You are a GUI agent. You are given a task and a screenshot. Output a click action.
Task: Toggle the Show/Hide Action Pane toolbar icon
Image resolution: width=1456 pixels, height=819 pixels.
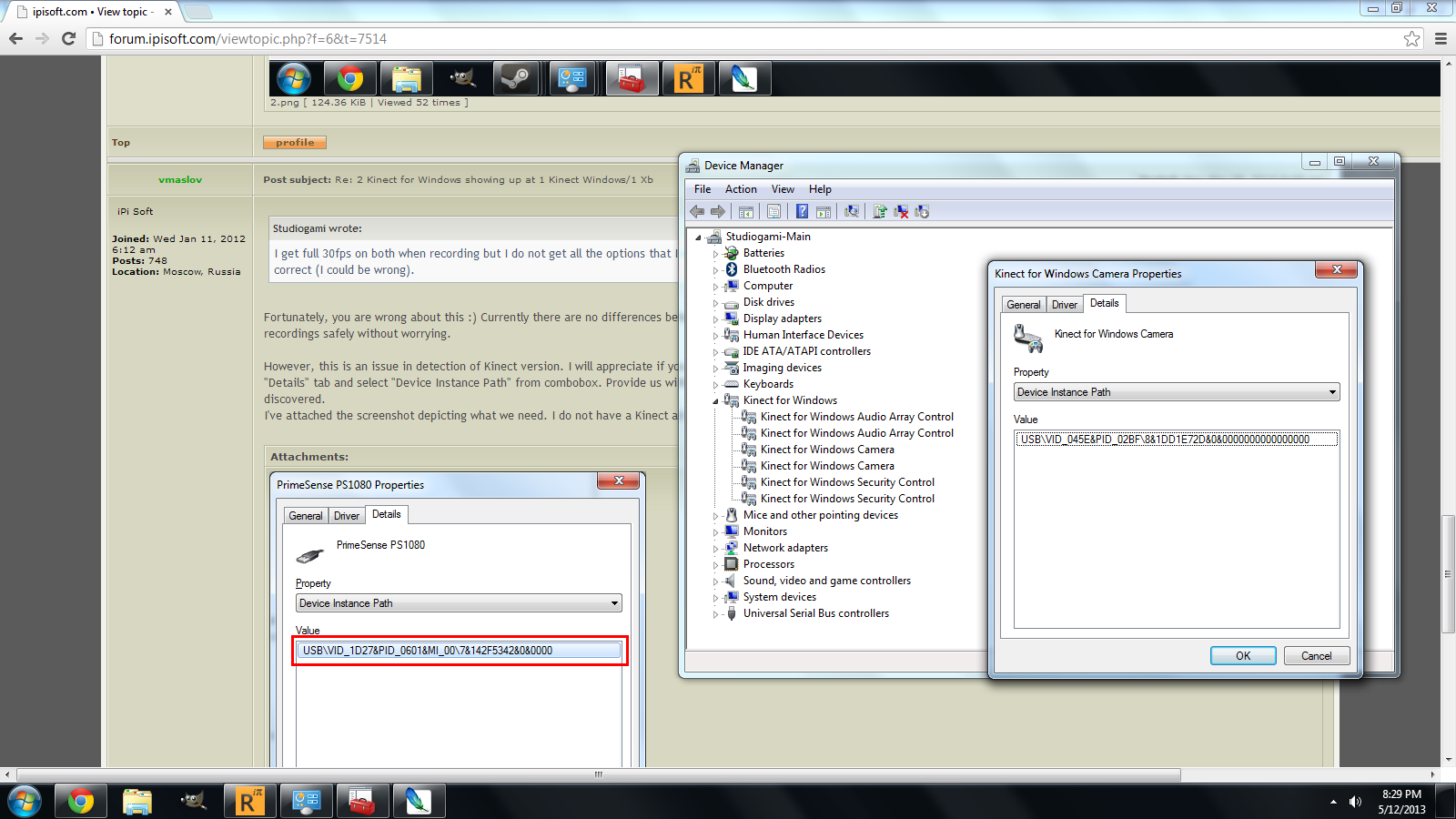[824, 212]
